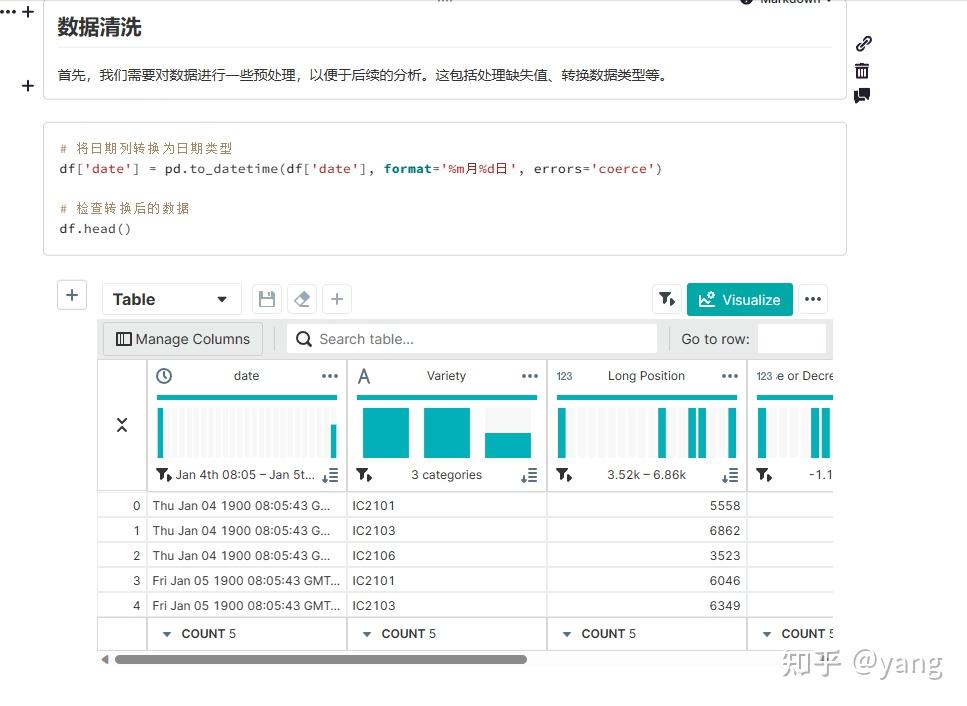Collapse the index column with the X icon
This screenshot has width=967, height=706.
121,424
